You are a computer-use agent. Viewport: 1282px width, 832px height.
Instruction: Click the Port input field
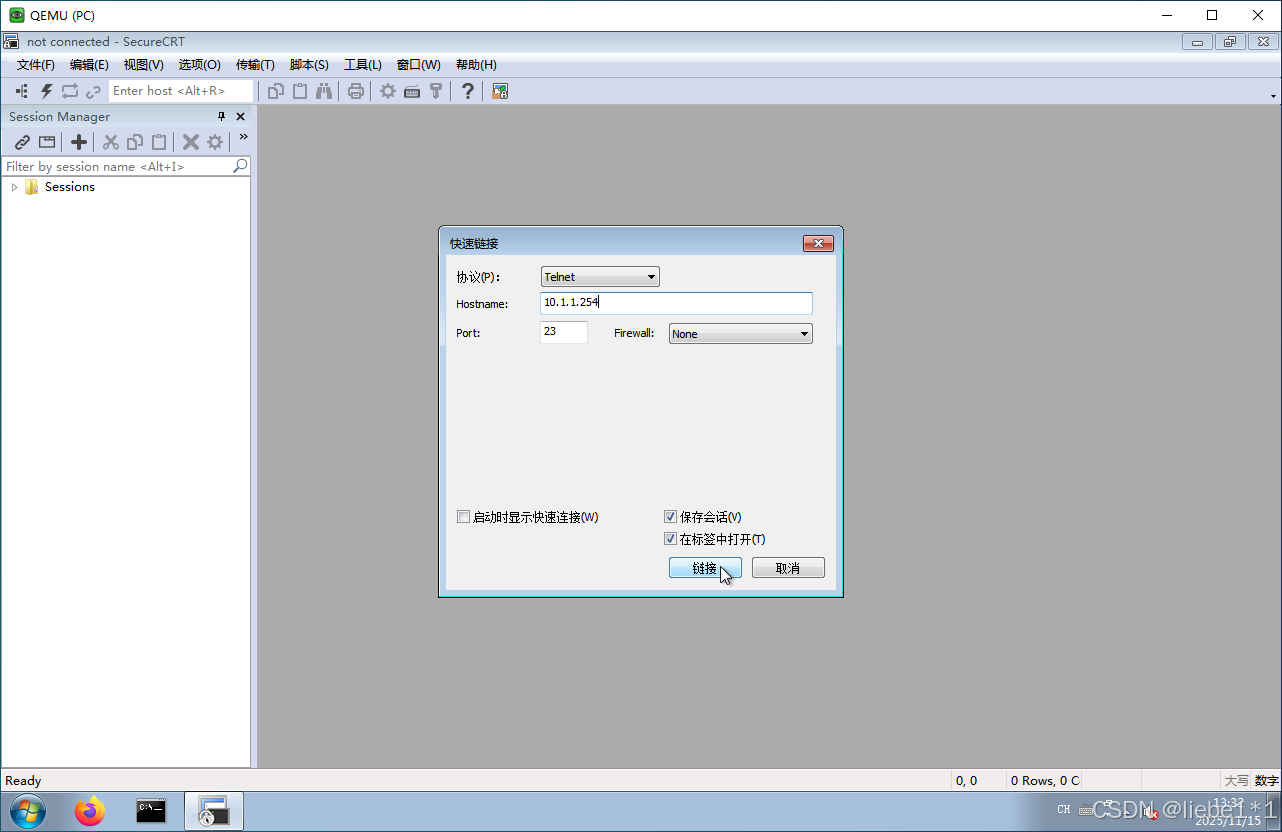point(564,332)
